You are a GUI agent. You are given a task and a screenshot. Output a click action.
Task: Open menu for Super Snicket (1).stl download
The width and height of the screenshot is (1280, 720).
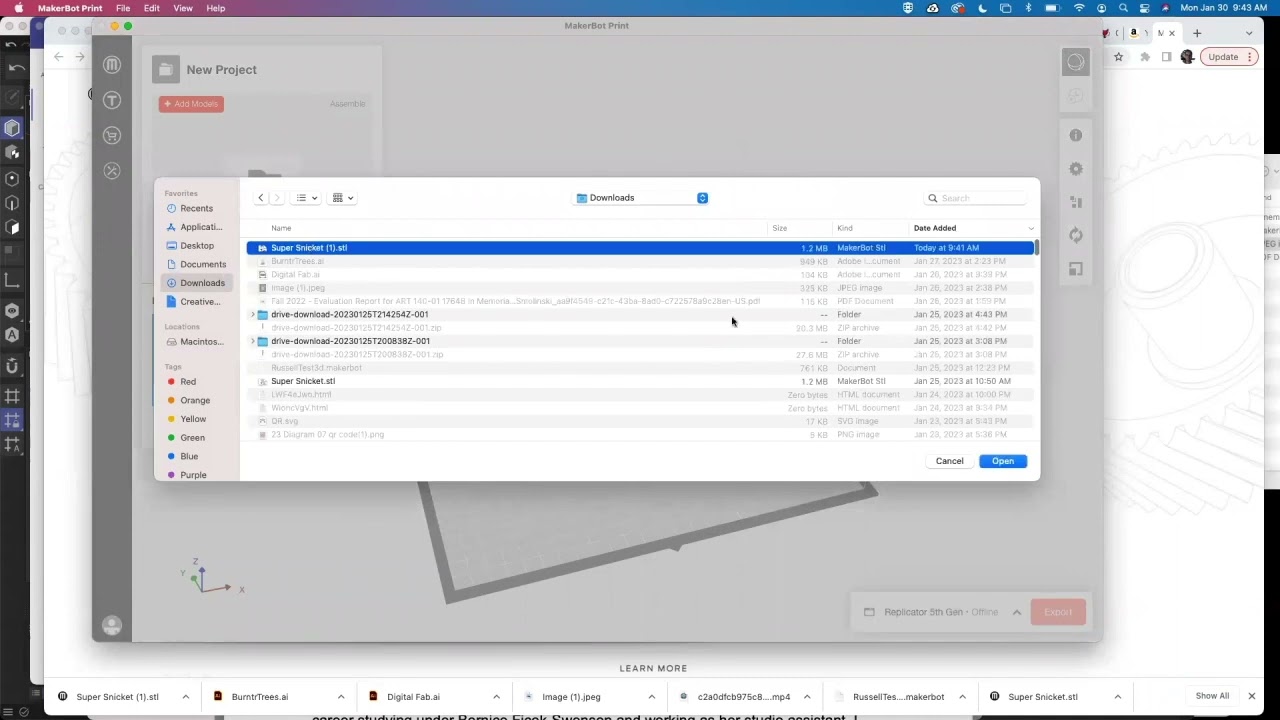coord(185,697)
